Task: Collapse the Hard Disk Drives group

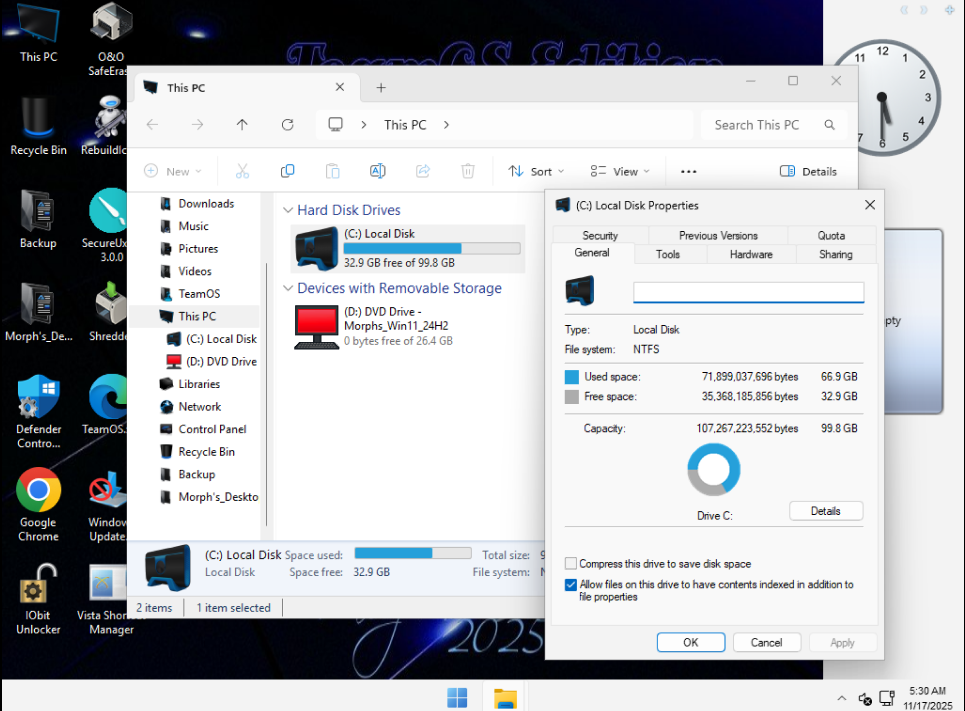Action: (x=288, y=211)
